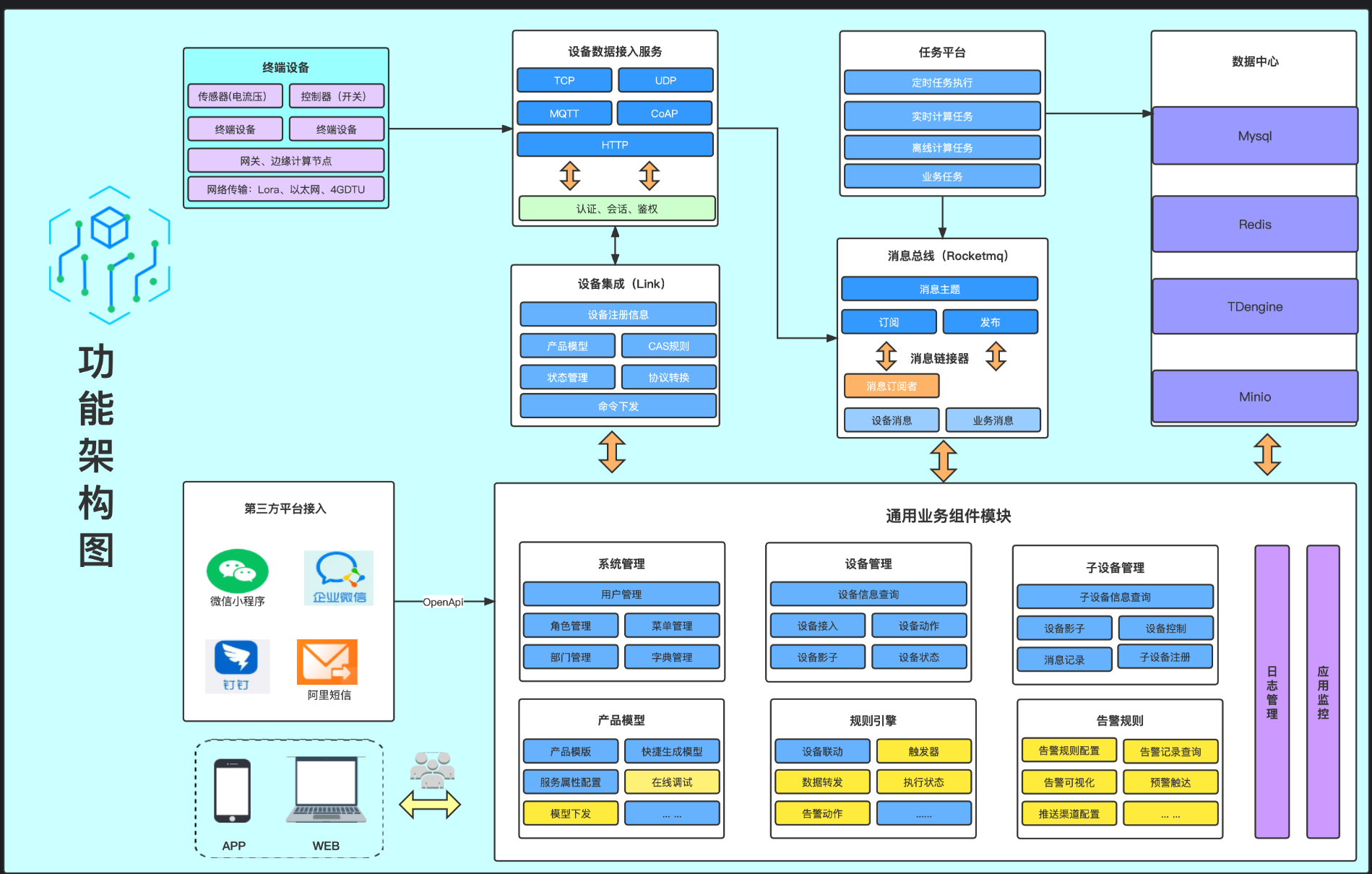The height and width of the screenshot is (874, 1372).
Task: Click the 字典管理 block
Action: pyautogui.click(x=672, y=657)
